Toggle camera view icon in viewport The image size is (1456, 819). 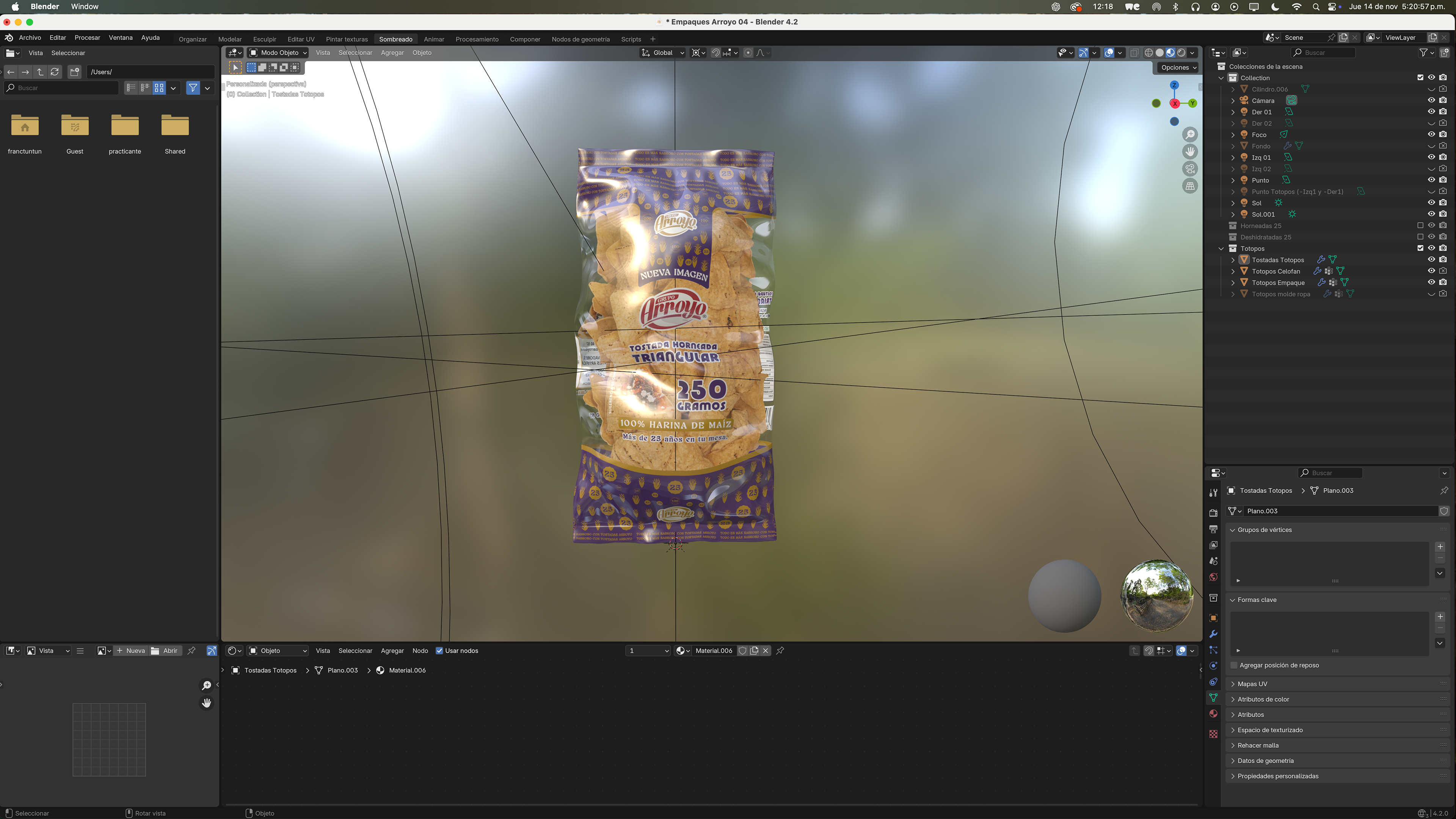[x=1190, y=169]
